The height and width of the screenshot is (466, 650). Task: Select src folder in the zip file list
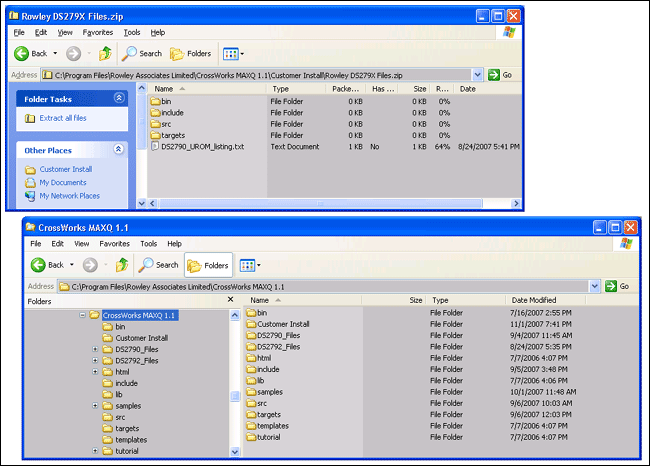tap(161, 124)
